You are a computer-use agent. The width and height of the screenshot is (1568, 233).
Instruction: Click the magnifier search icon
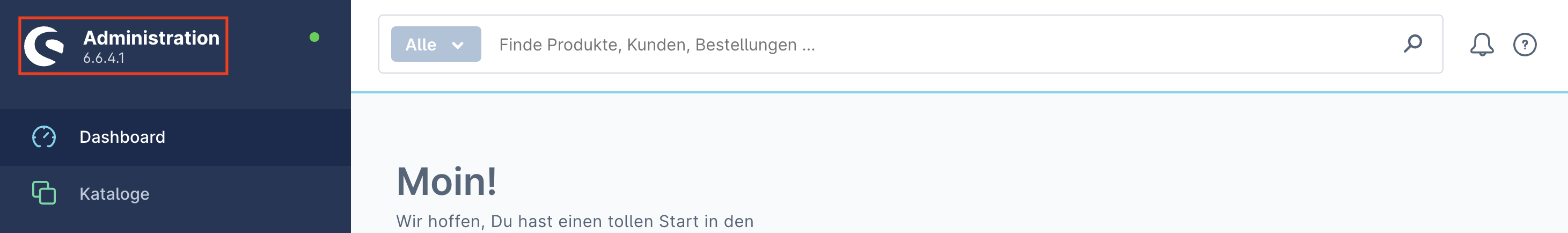1412,44
